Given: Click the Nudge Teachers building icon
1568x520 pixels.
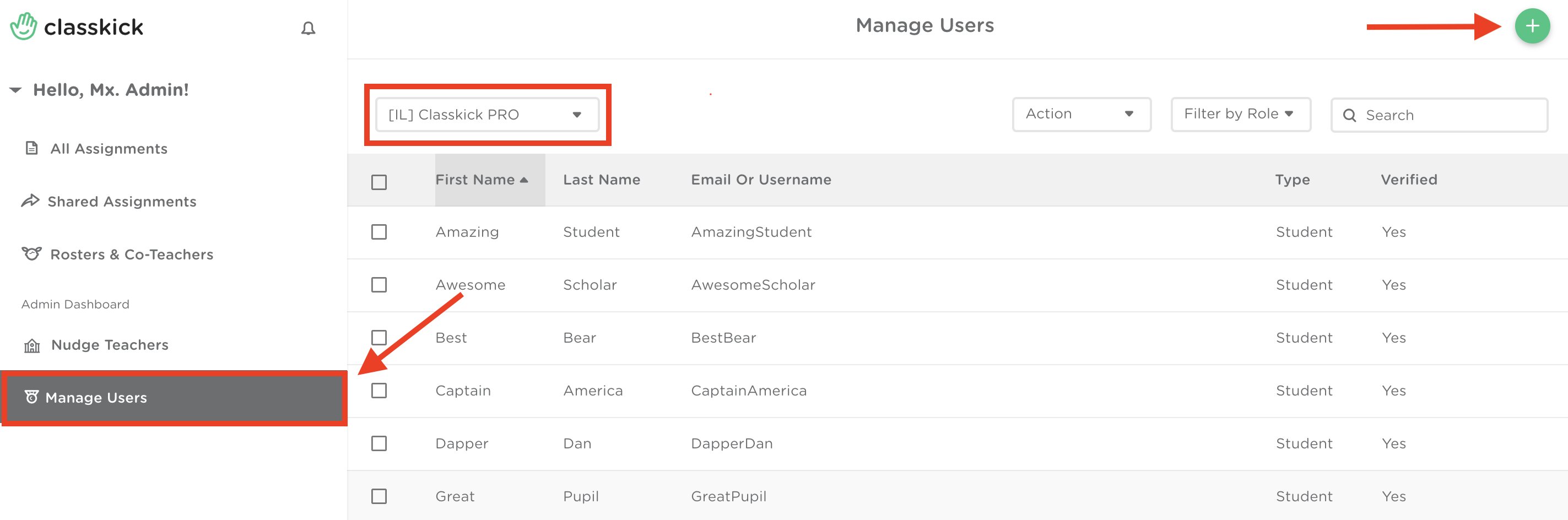Looking at the screenshot, I should [x=31, y=346].
